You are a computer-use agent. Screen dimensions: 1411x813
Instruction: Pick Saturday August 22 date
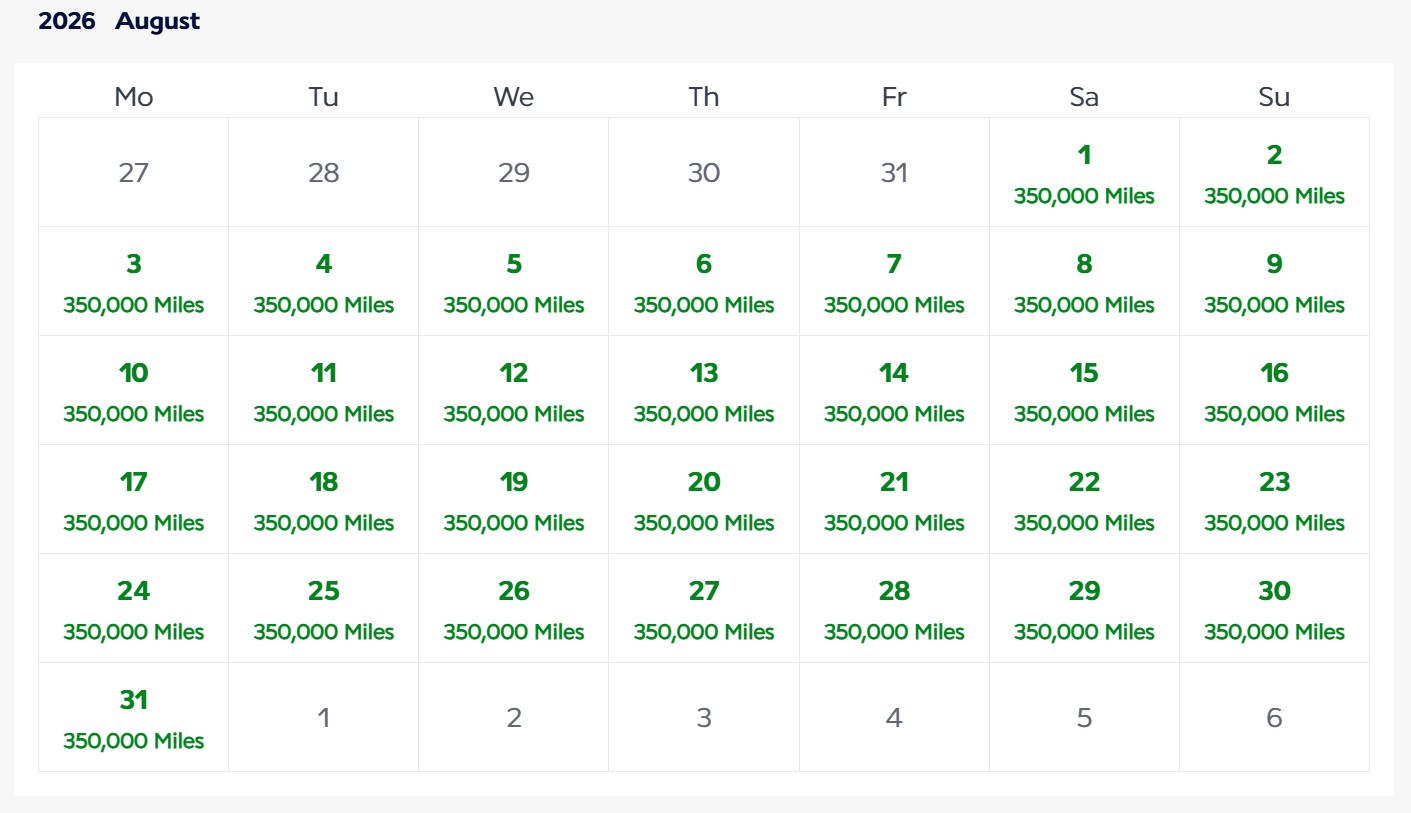click(x=1084, y=500)
